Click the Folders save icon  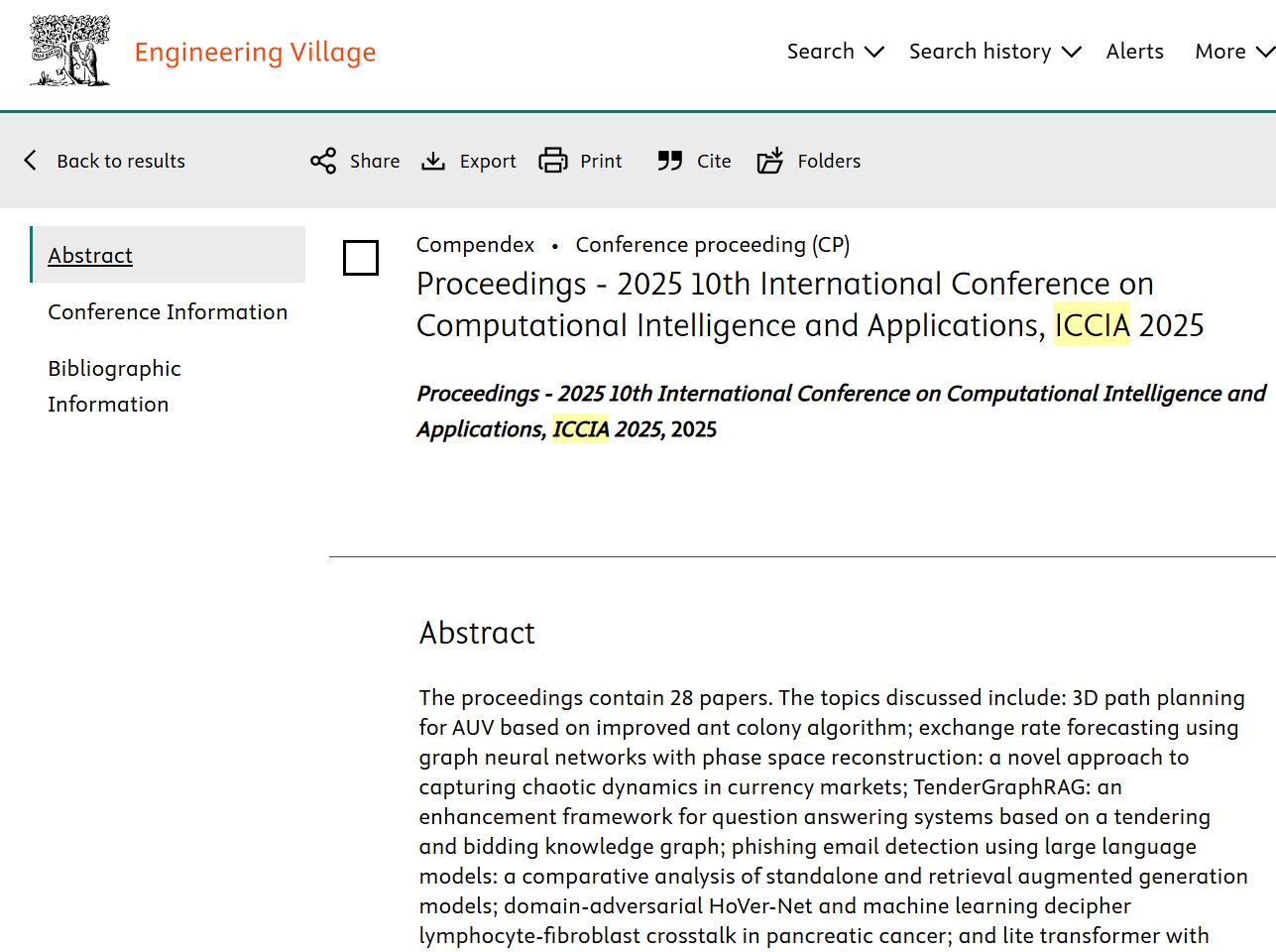pyautogui.click(x=770, y=161)
